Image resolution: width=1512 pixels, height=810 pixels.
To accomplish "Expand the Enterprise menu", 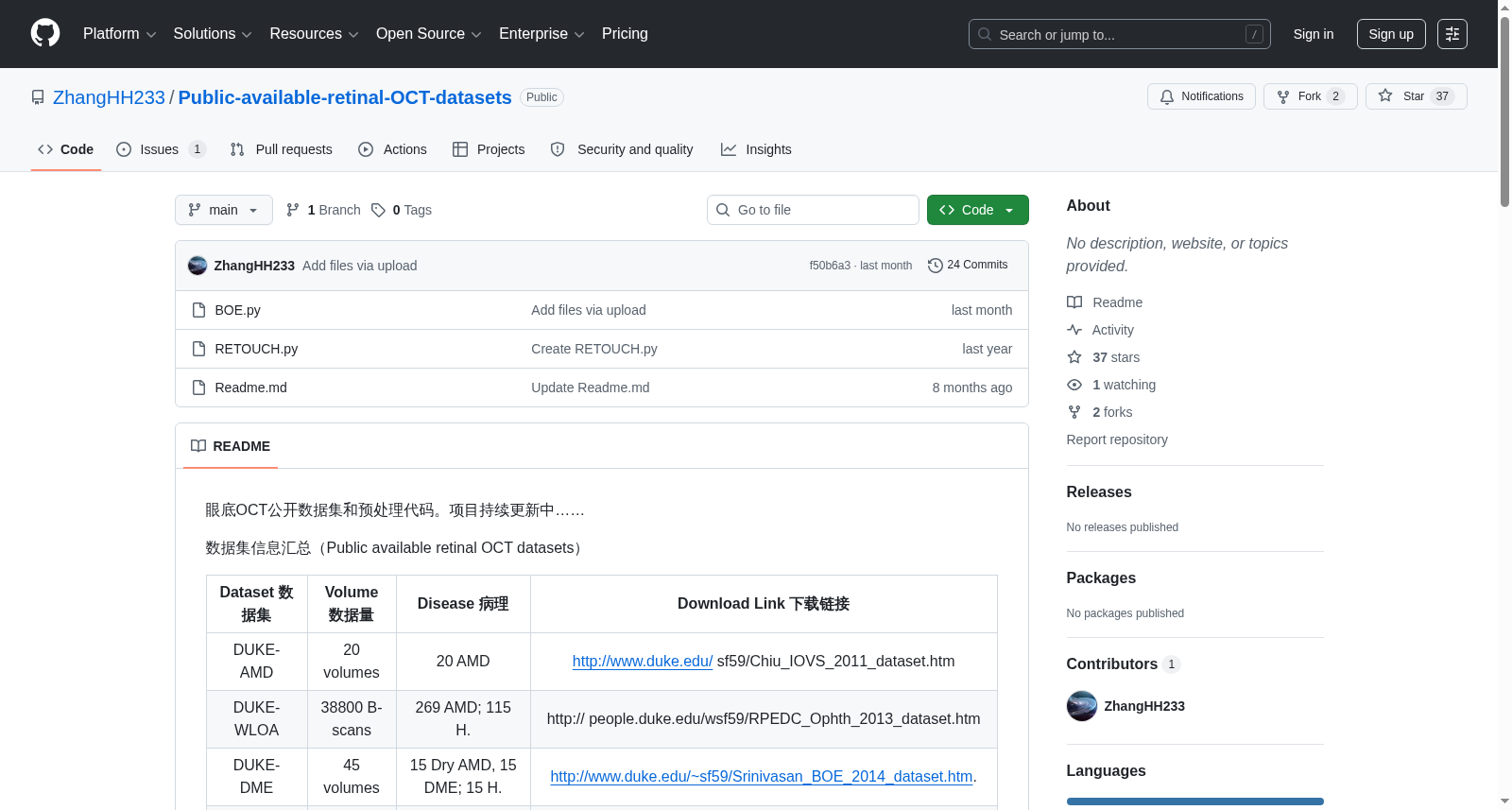I will (541, 34).
